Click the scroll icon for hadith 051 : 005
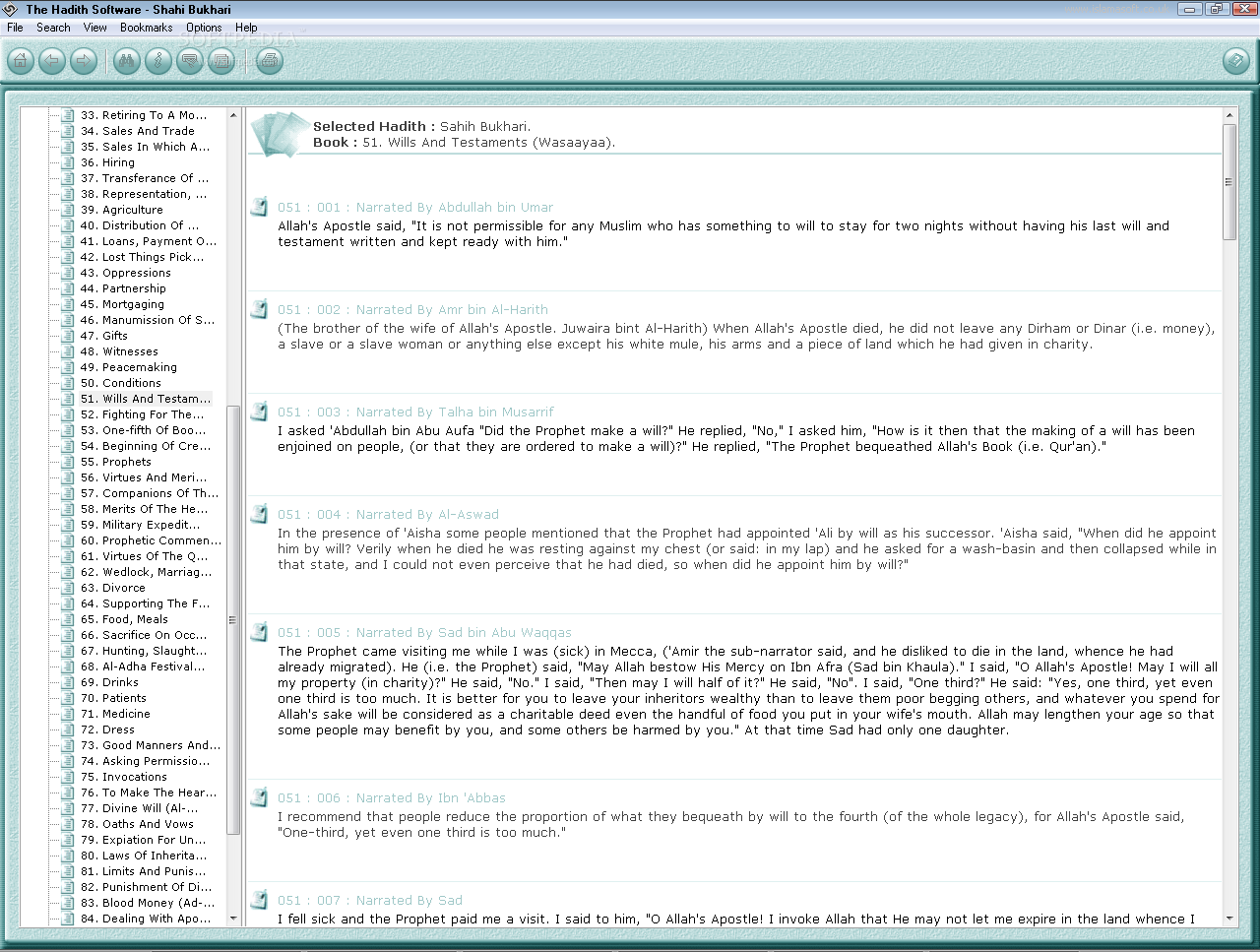 coord(259,632)
